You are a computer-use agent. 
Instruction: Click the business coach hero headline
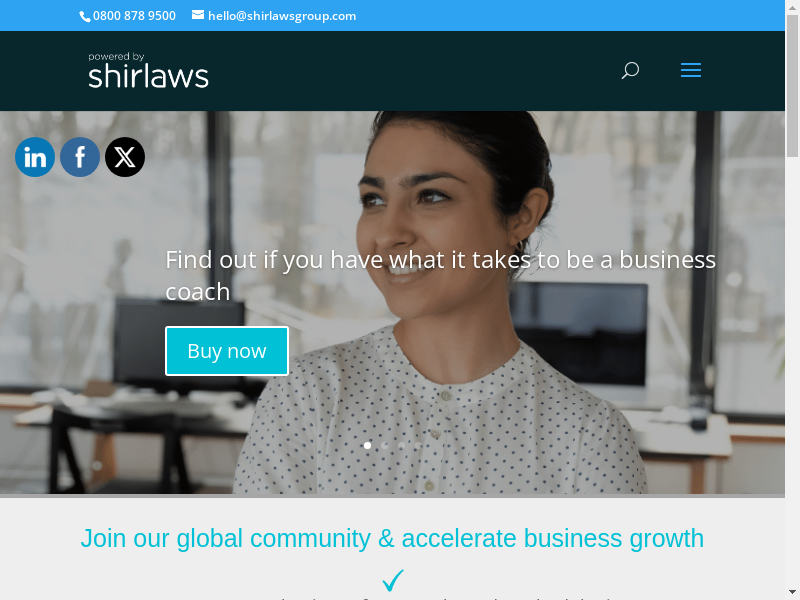pyautogui.click(x=440, y=276)
